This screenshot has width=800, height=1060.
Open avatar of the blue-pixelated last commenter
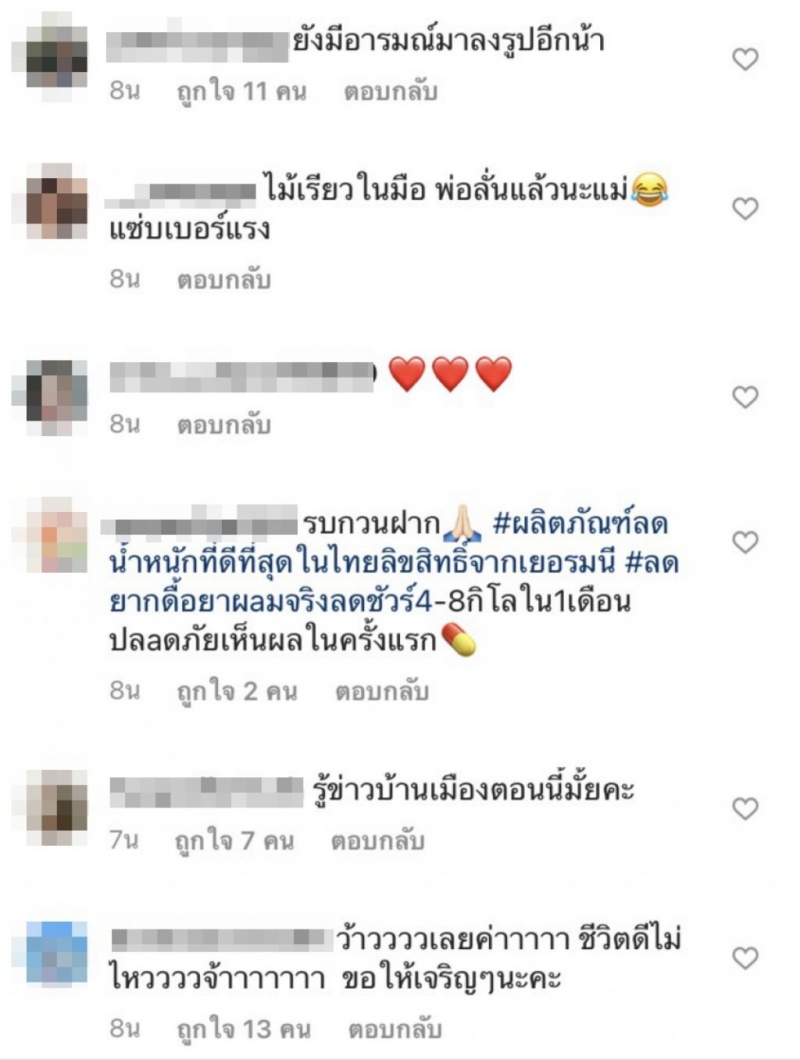click(x=57, y=954)
